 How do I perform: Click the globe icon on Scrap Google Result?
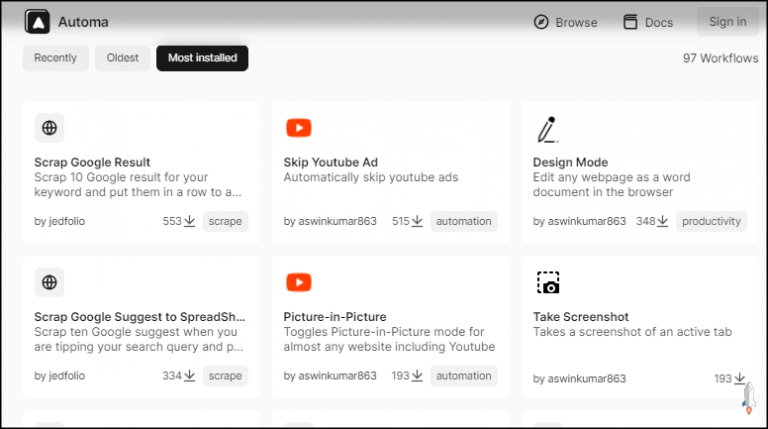pyautogui.click(x=49, y=128)
